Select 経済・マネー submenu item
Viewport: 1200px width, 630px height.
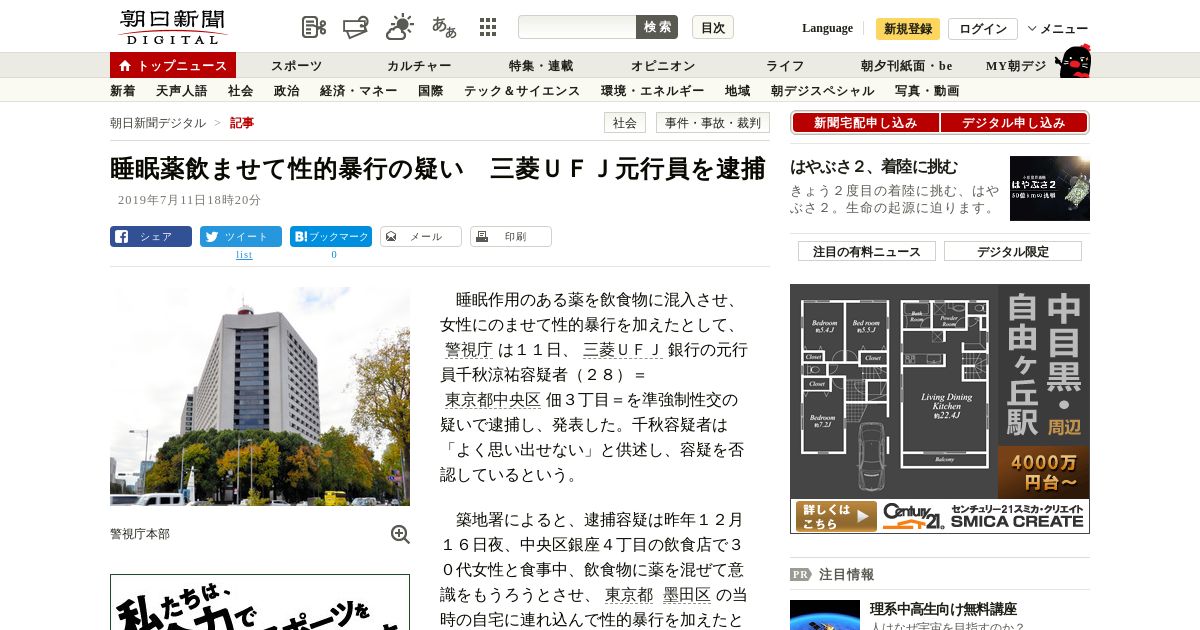[359, 91]
